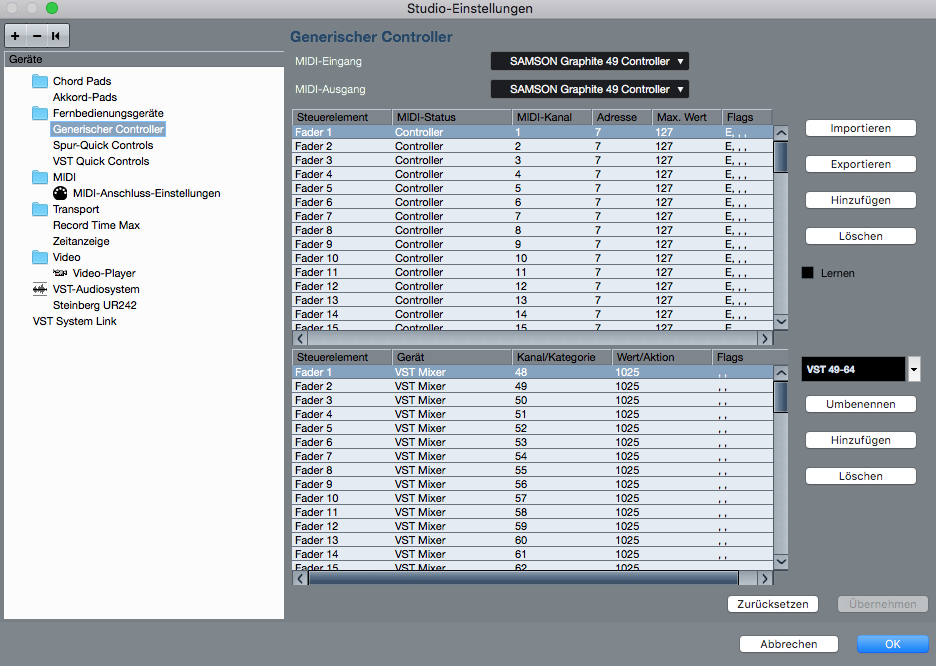Image resolution: width=936 pixels, height=666 pixels.
Task: Select Fader 12 row in upper table
Action: 532,286
